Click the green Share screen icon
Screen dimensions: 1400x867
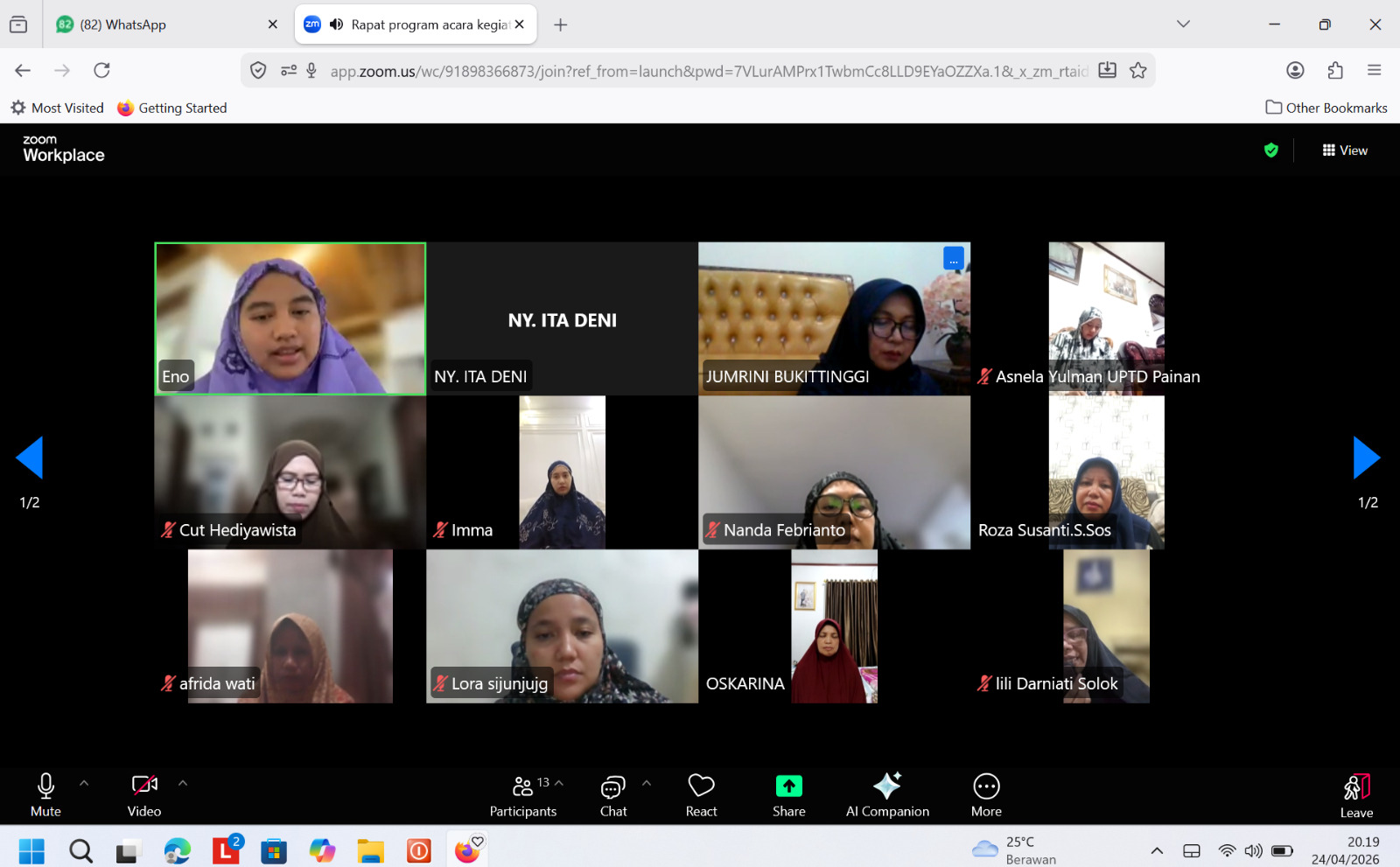click(788, 787)
